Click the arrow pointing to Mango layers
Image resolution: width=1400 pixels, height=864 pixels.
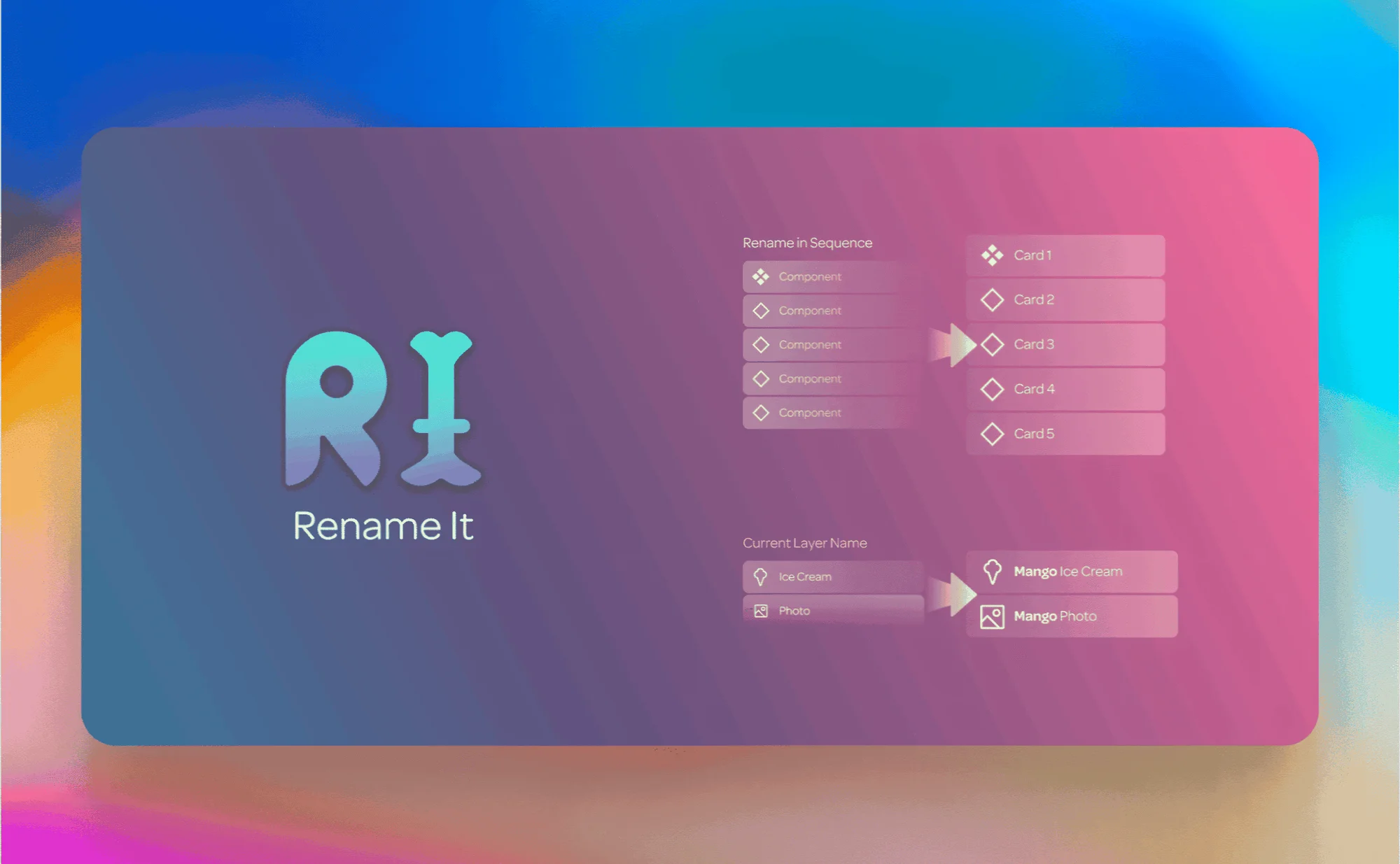pyautogui.click(x=953, y=595)
